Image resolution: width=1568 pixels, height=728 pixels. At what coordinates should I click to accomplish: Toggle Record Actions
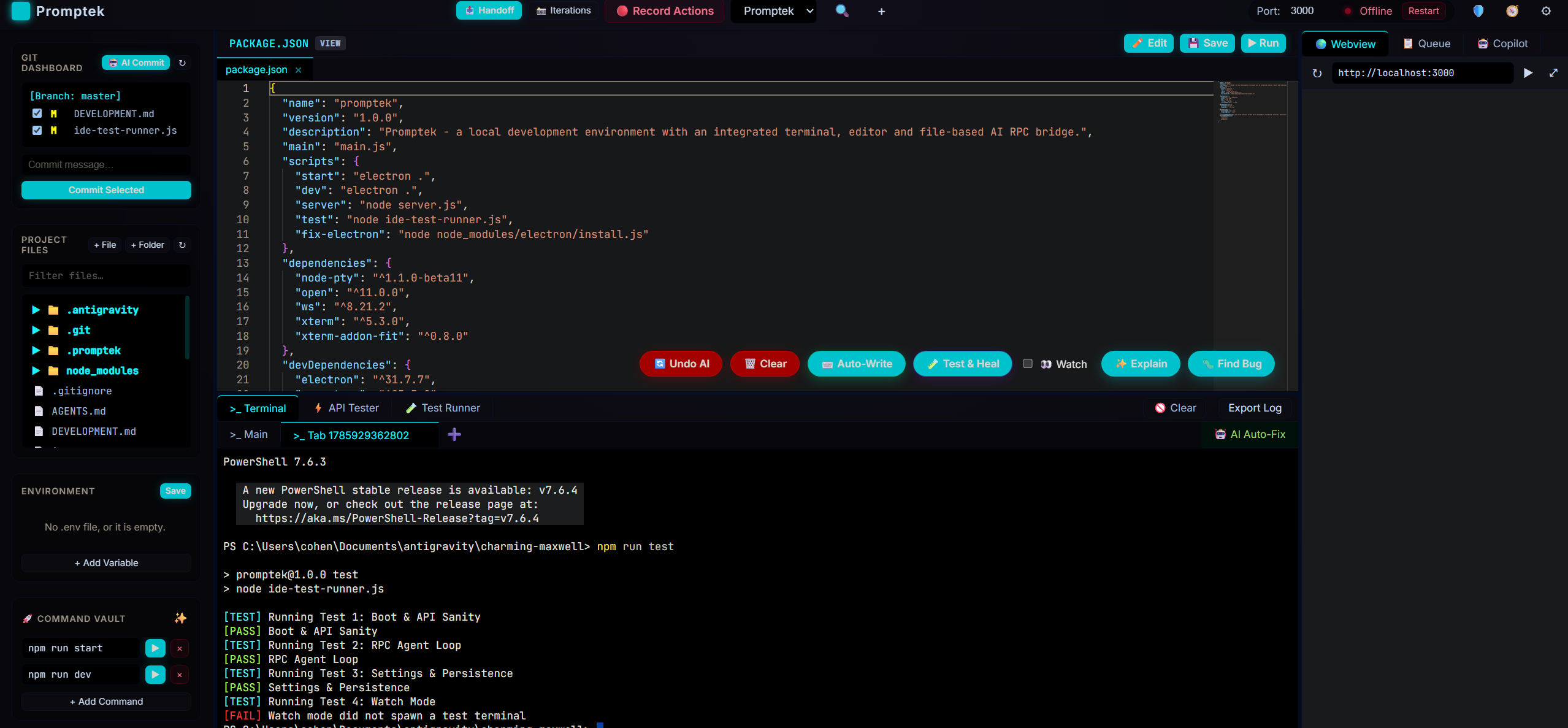pyautogui.click(x=664, y=11)
